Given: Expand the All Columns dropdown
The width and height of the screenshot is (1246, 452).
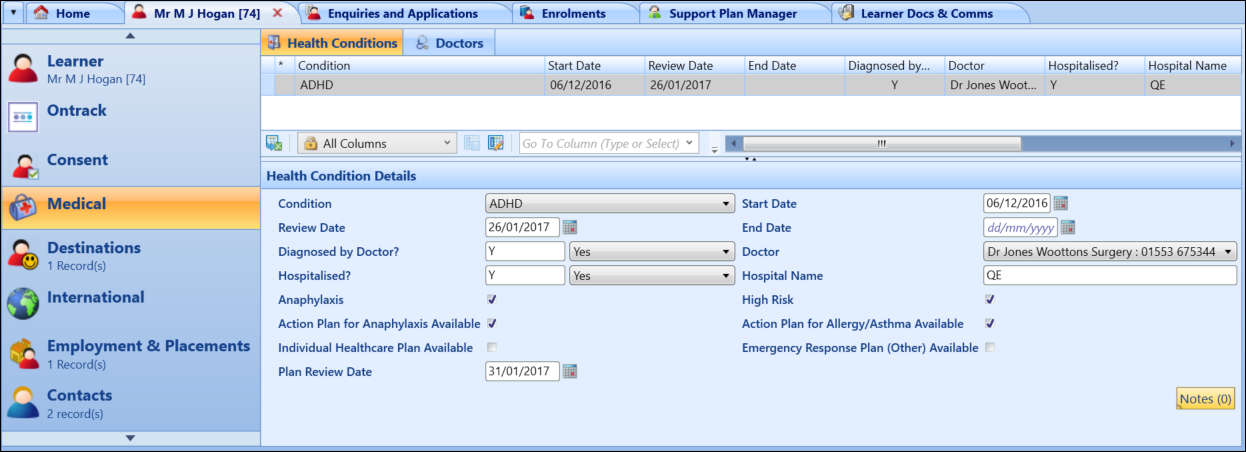Looking at the screenshot, I should [377, 144].
